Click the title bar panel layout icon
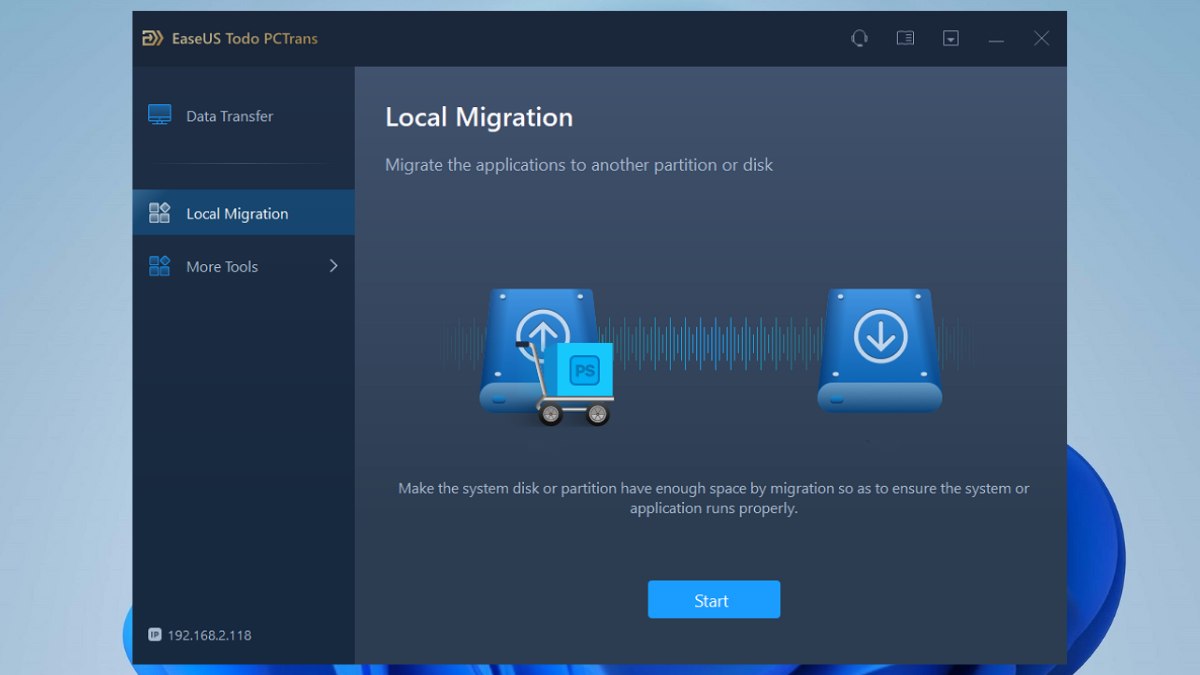Viewport: 1200px width, 675px height. [x=905, y=38]
